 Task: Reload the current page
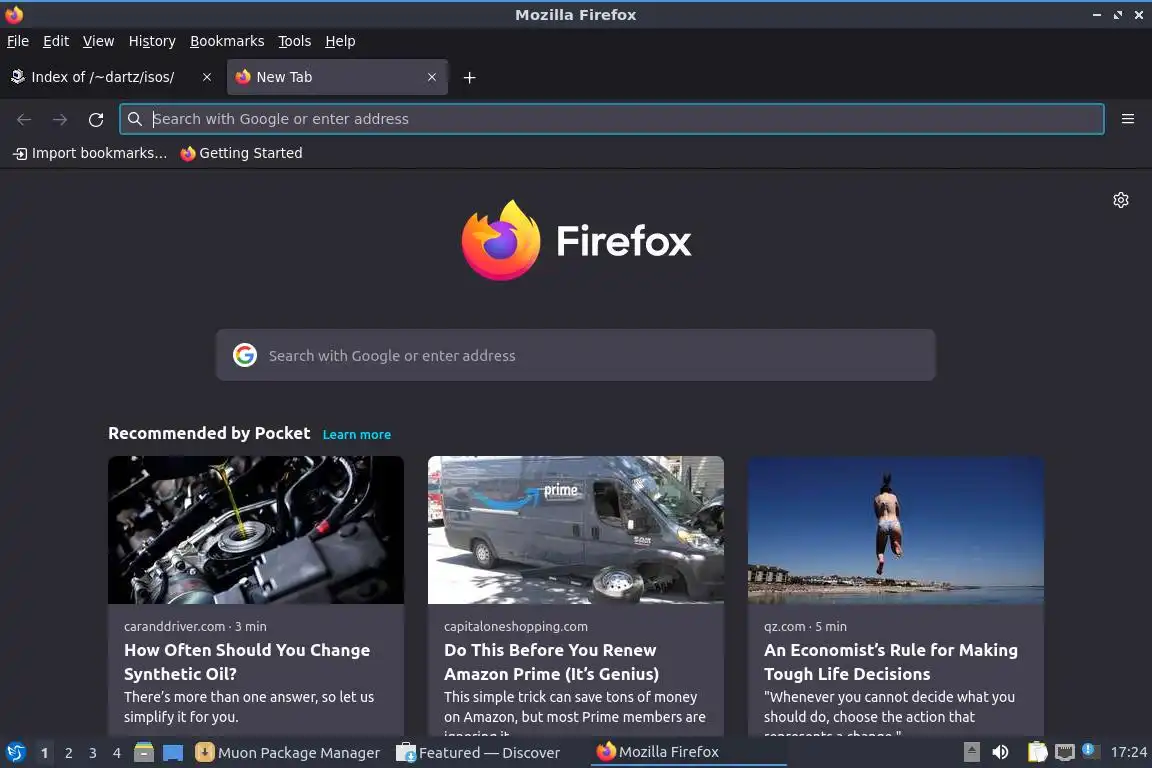[x=96, y=119]
